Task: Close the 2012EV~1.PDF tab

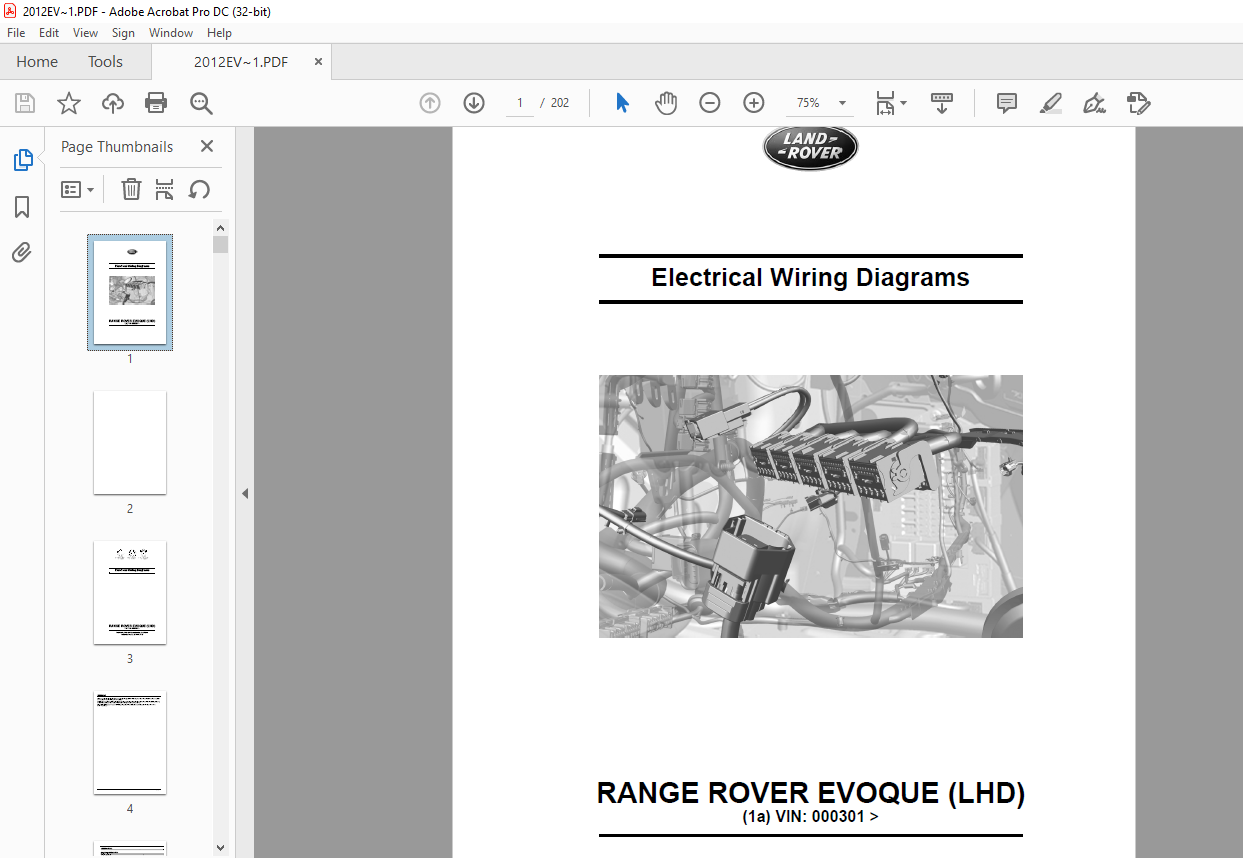Action: pyautogui.click(x=318, y=62)
